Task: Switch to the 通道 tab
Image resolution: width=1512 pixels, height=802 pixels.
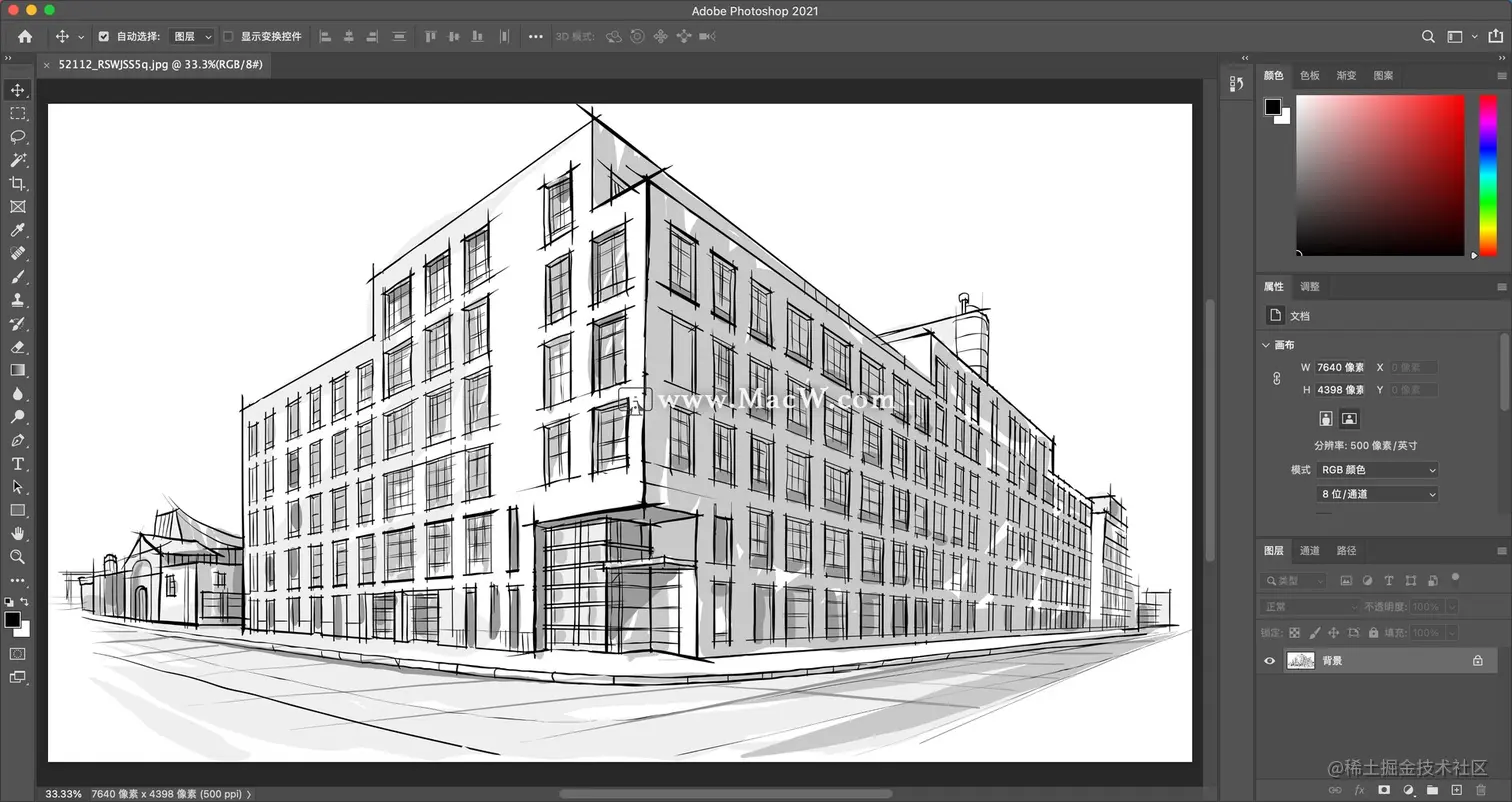Action: pos(1310,550)
